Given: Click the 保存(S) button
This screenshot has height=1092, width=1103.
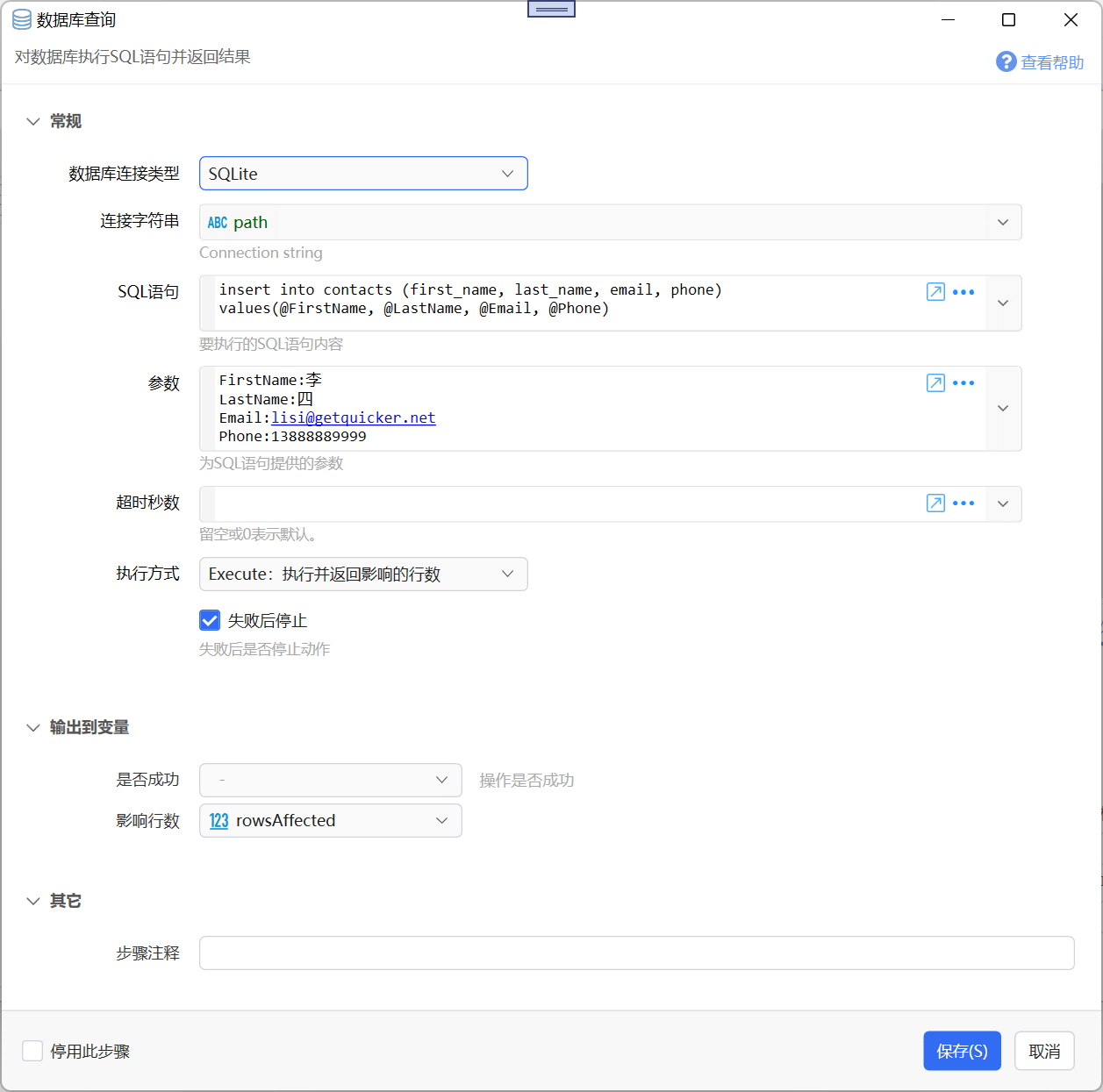Looking at the screenshot, I should (962, 1051).
